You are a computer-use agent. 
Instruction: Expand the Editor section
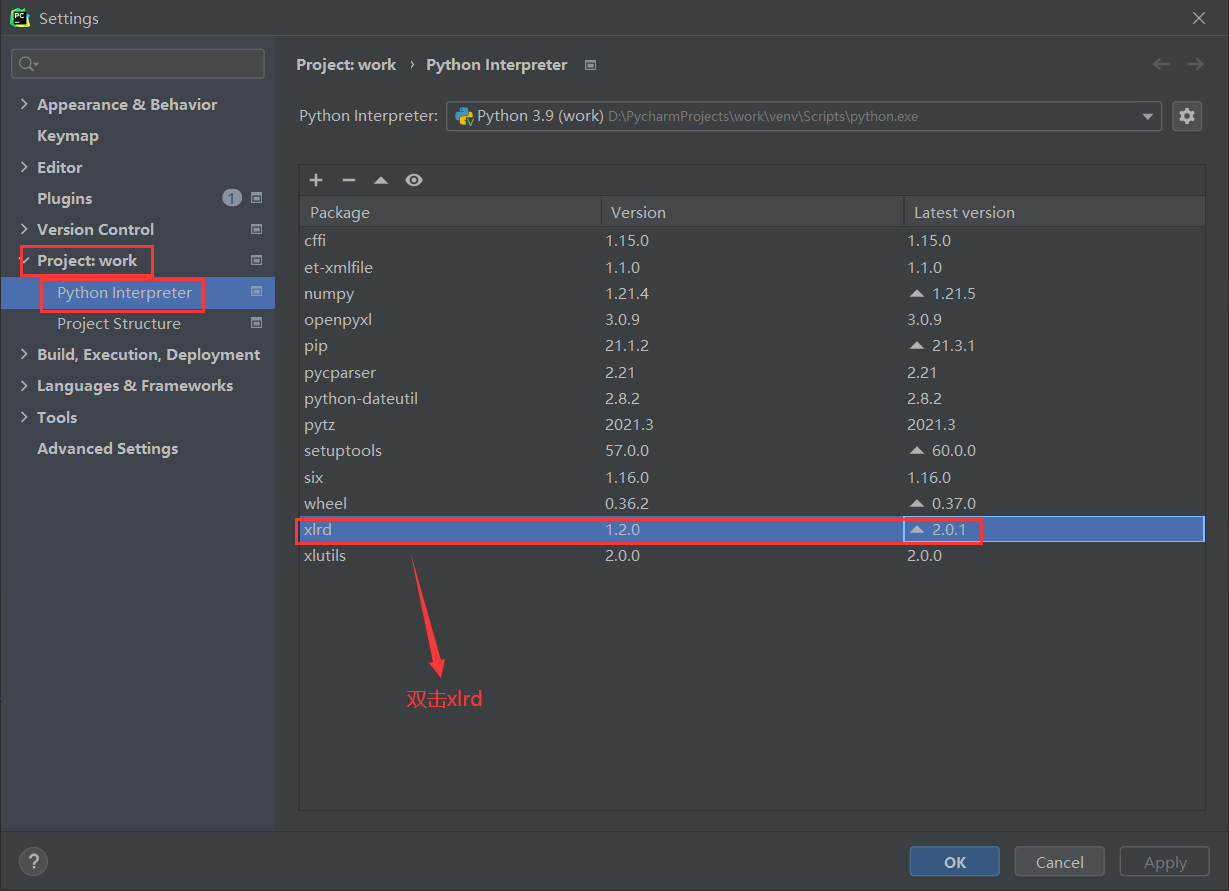24,167
